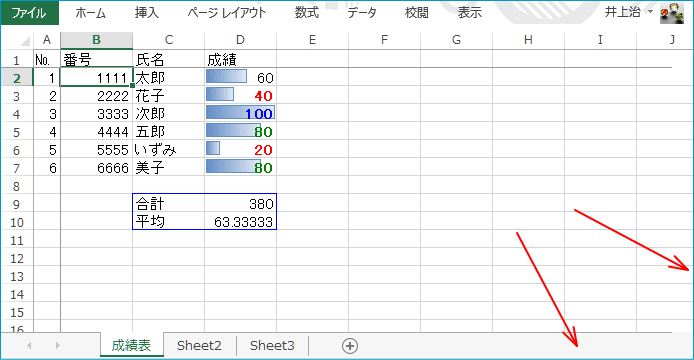The image size is (694, 360).
Task: Select the name cell 太郎
Action: click(x=169, y=77)
